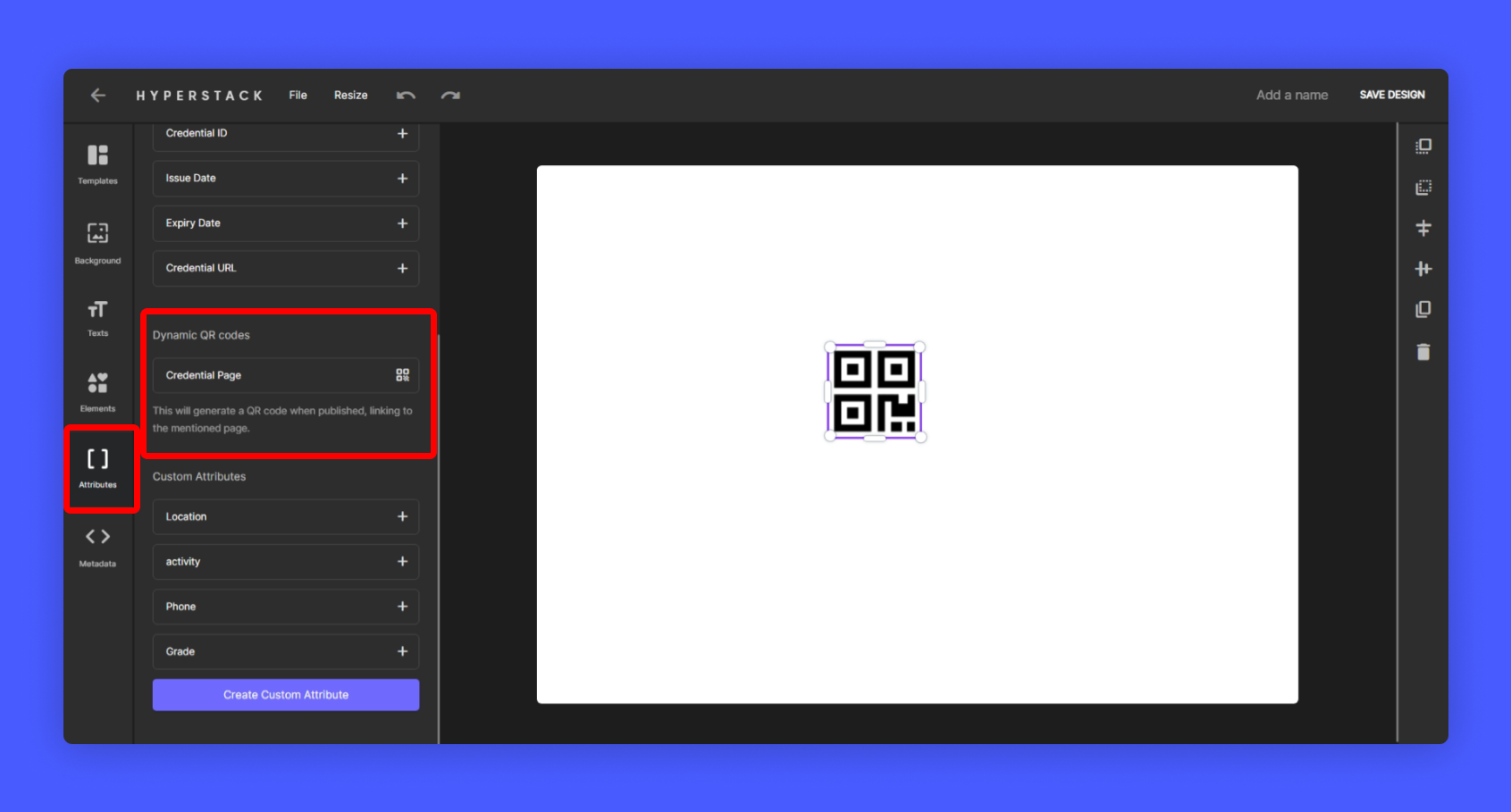Delete the selected QR code element
The height and width of the screenshot is (812, 1511).
[x=1423, y=352]
